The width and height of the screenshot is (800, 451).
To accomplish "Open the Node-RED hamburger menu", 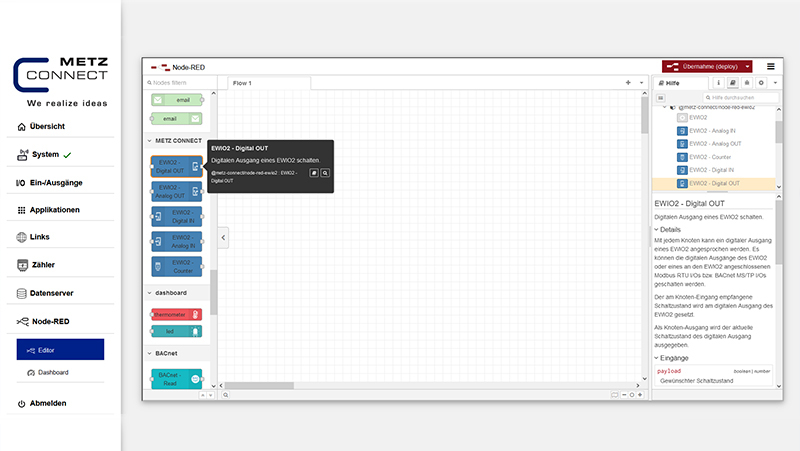I will pyautogui.click(x=770, y=66).
